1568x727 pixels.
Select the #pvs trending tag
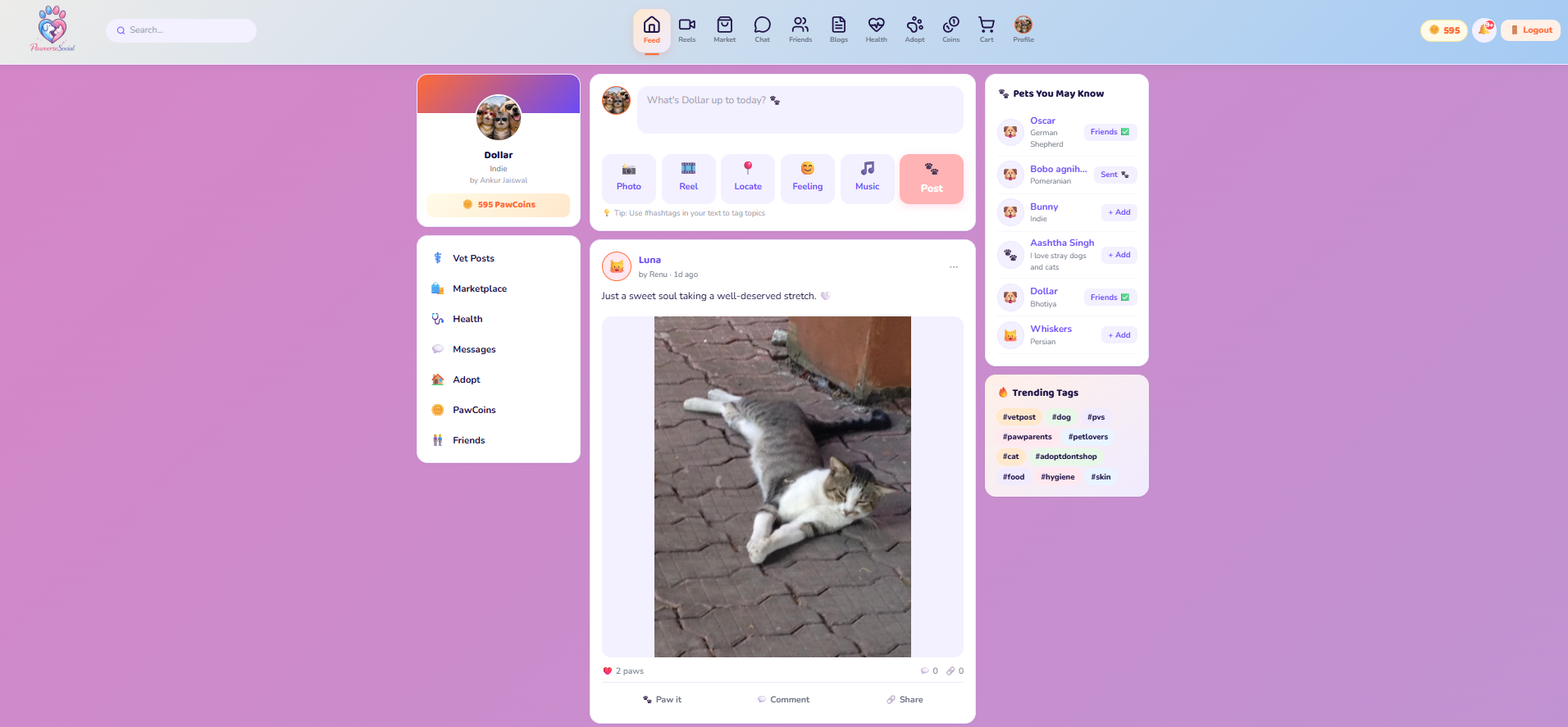point(1096,417)
